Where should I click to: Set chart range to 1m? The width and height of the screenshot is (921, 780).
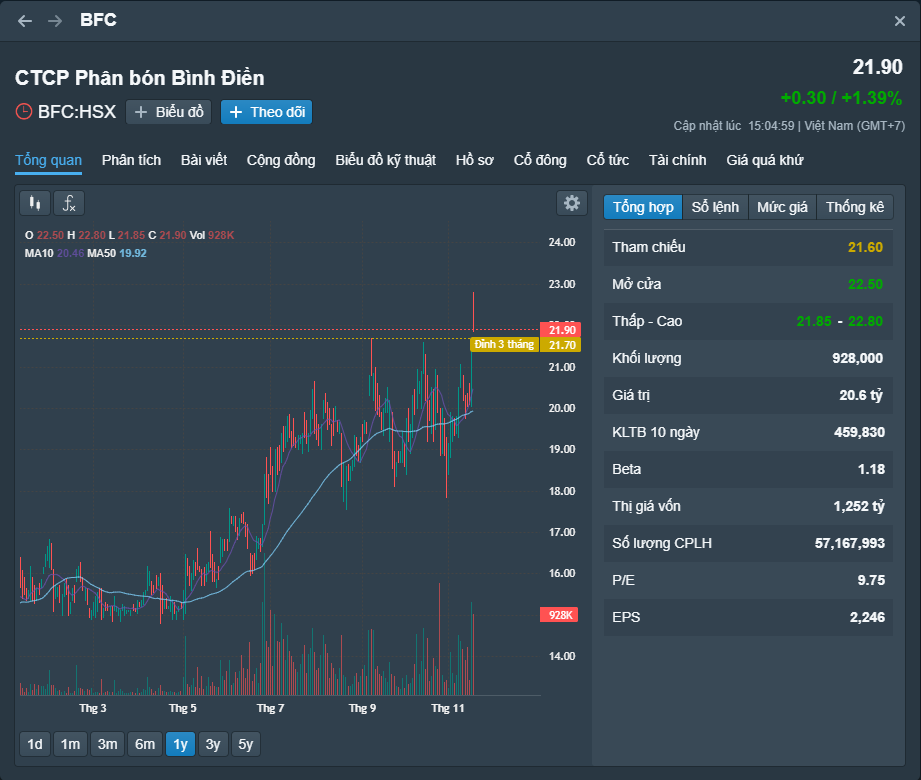tap(70, 744)
